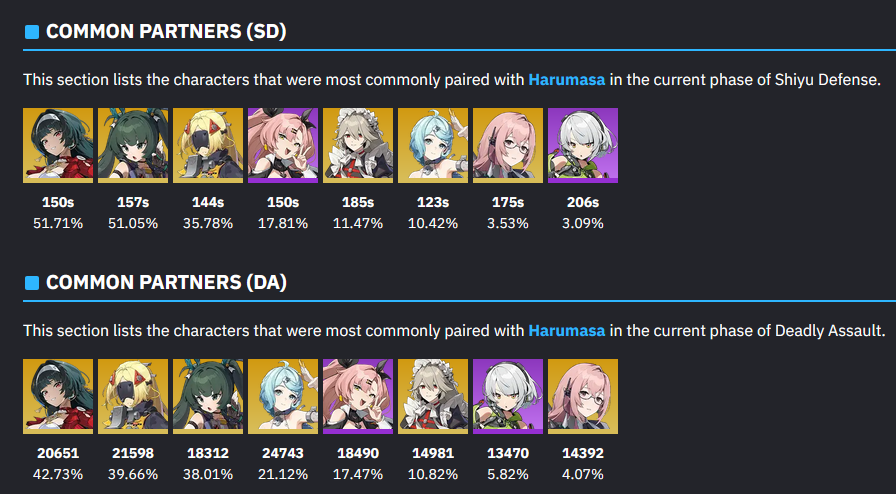This screenshot has width=896, height=494.
Task: Choose the pink twin-tail partner at 17.81% in SD
Action: (283, 145)
